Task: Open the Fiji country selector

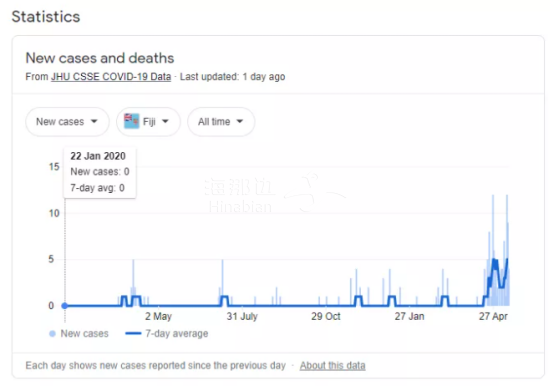Action: pos(148,121)
